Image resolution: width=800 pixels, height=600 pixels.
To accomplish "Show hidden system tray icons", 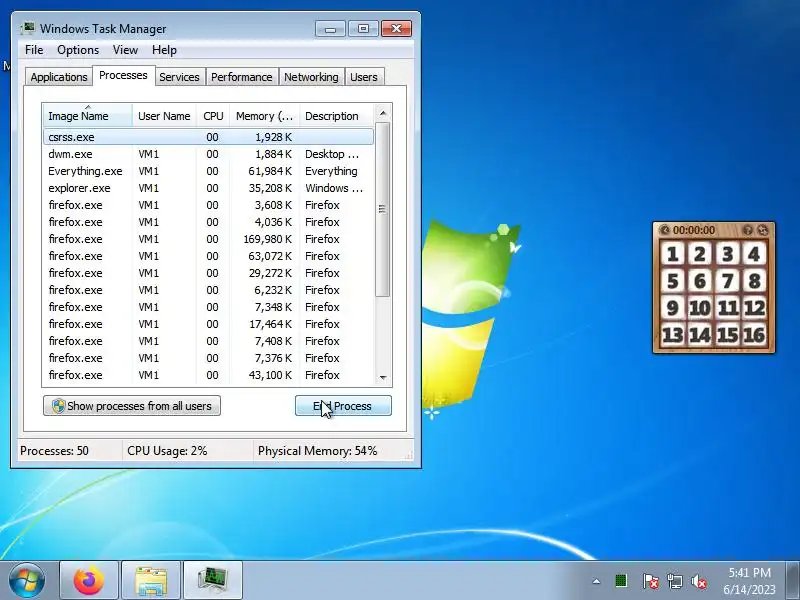I will (x=596, y=581).
